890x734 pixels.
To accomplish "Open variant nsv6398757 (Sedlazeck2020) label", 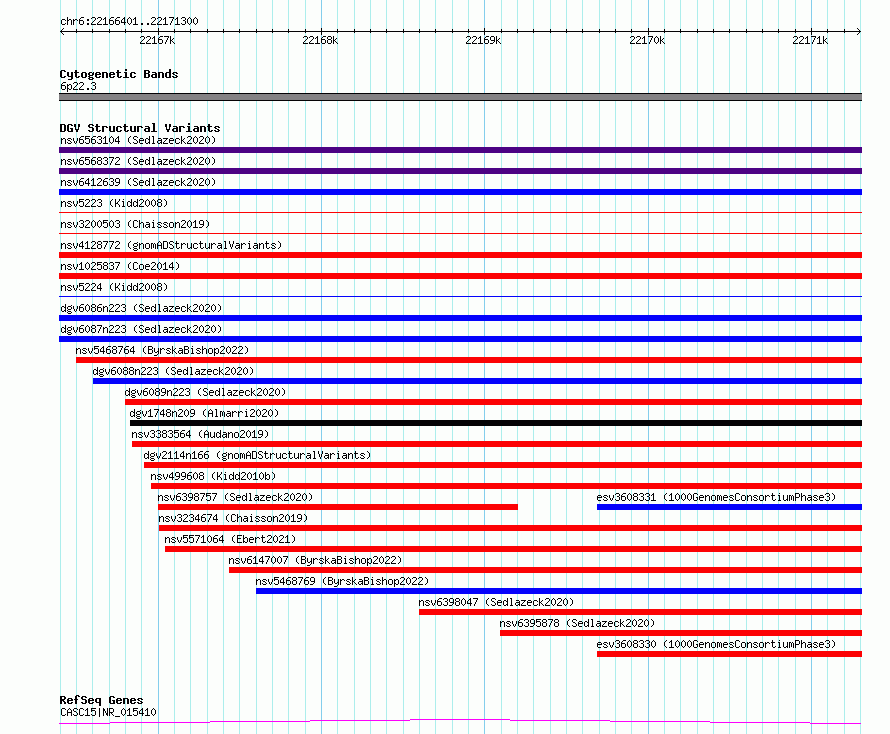I will tap(235, 497).
